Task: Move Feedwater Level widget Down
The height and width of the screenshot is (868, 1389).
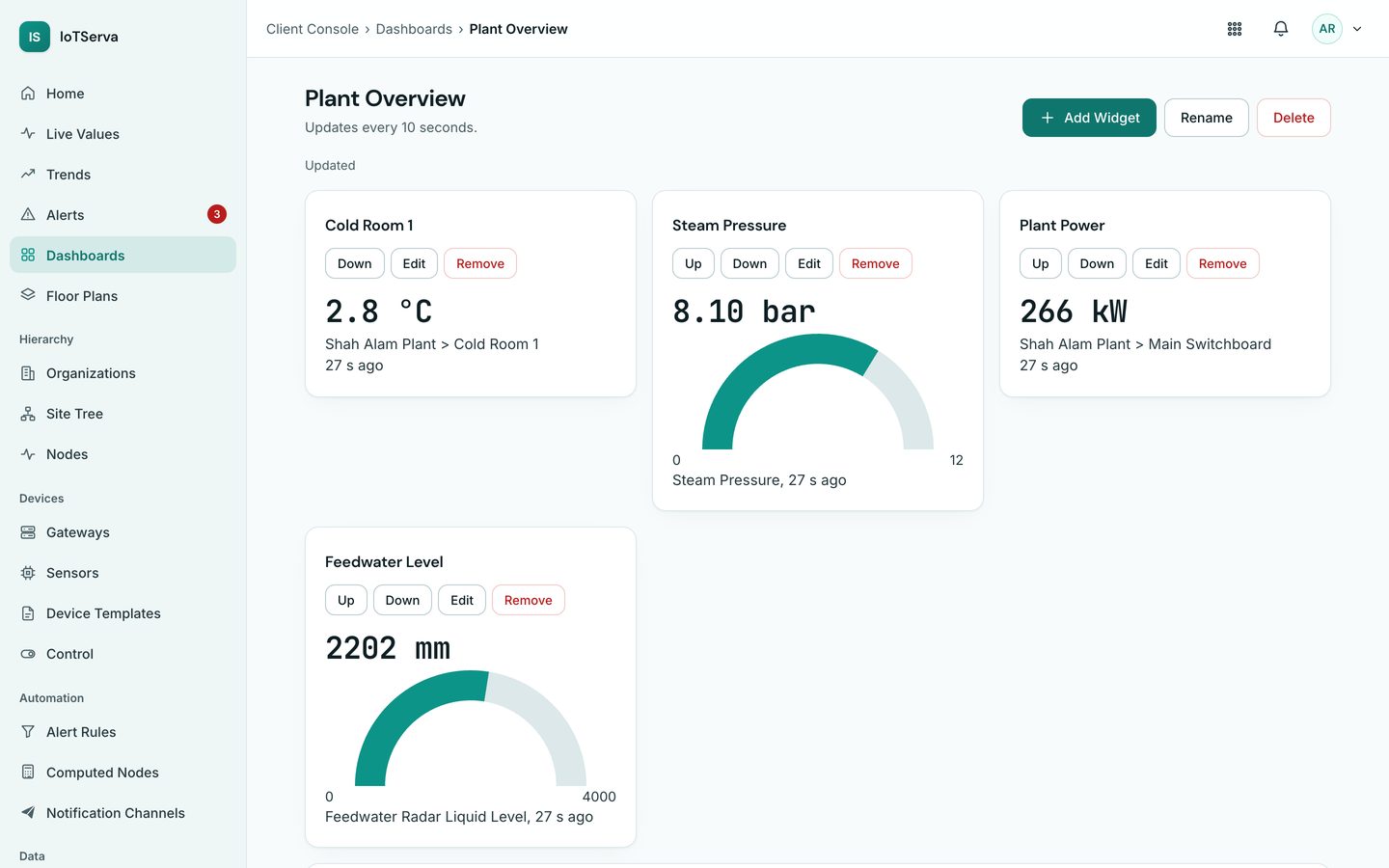Action: [402, 600]
